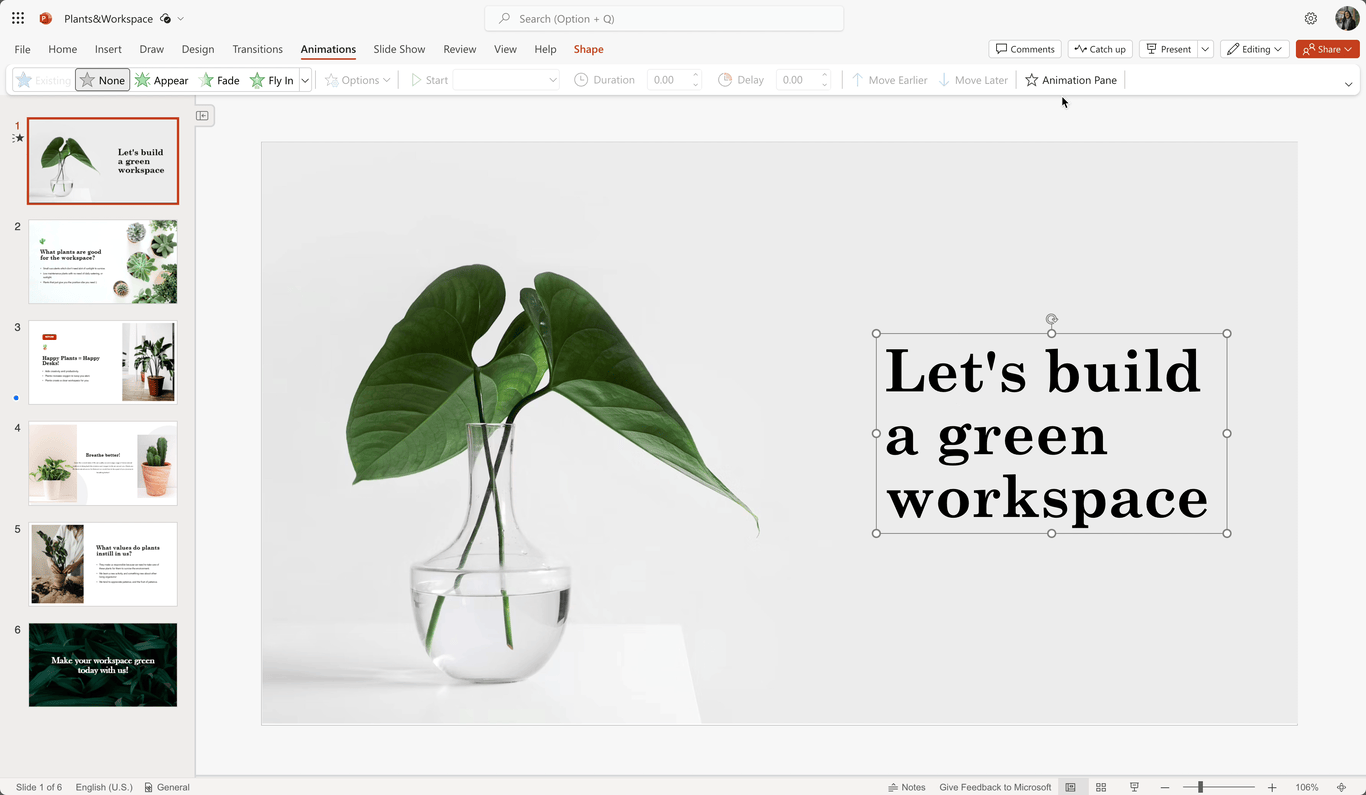Increase Duration with its up stepper arrow
This screenshot has height=795, width=1366.
click(694, 75)
